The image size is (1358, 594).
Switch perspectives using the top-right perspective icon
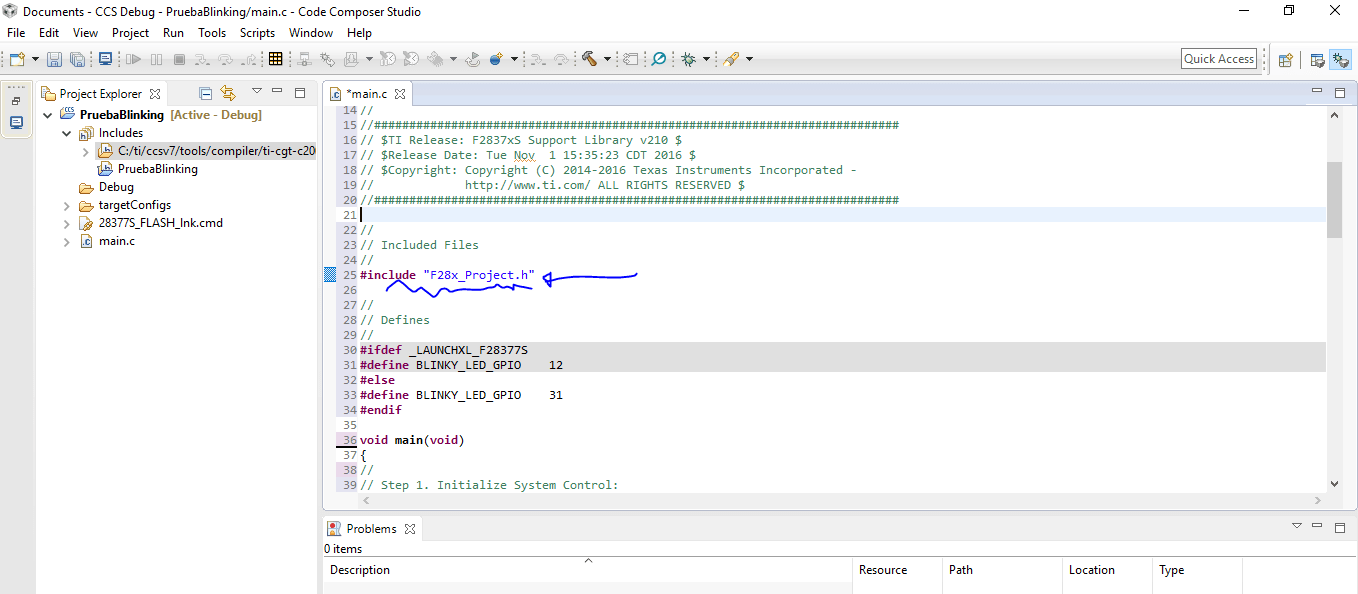coord(1341,59)
